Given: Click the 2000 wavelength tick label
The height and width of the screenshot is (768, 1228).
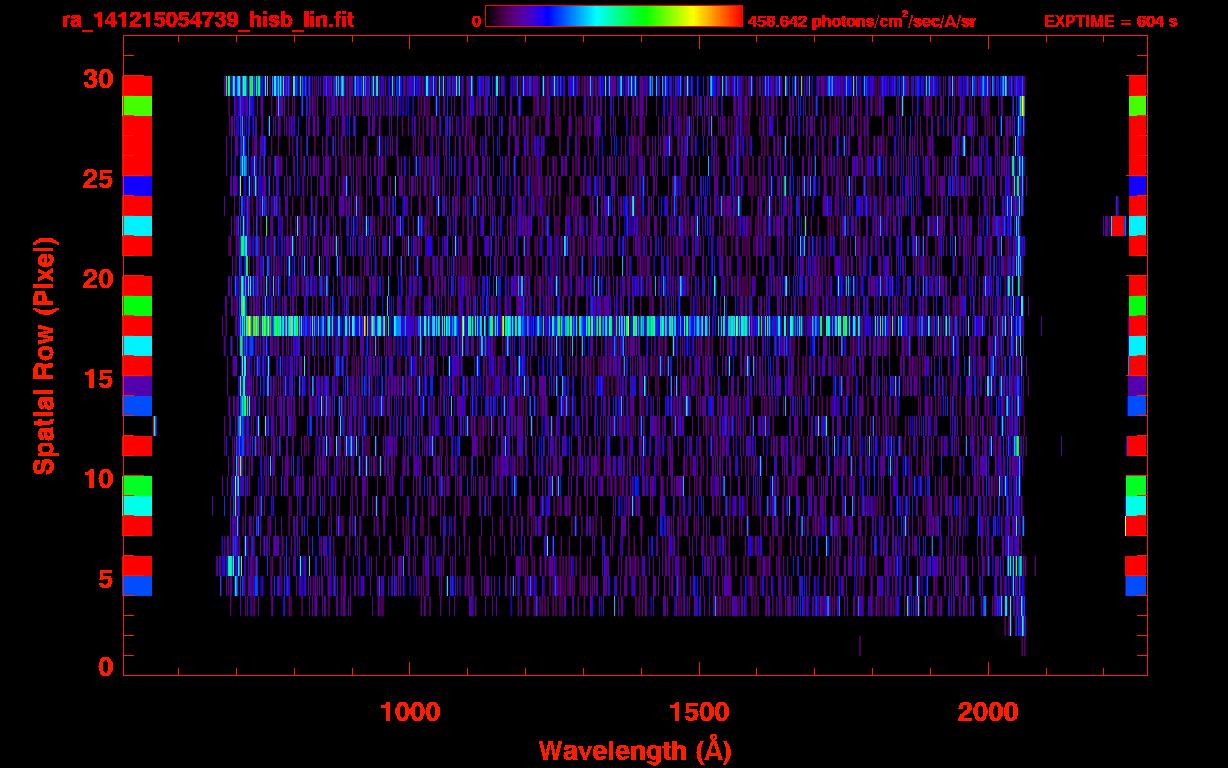Looking at the screenshot, I should point(988,712).
